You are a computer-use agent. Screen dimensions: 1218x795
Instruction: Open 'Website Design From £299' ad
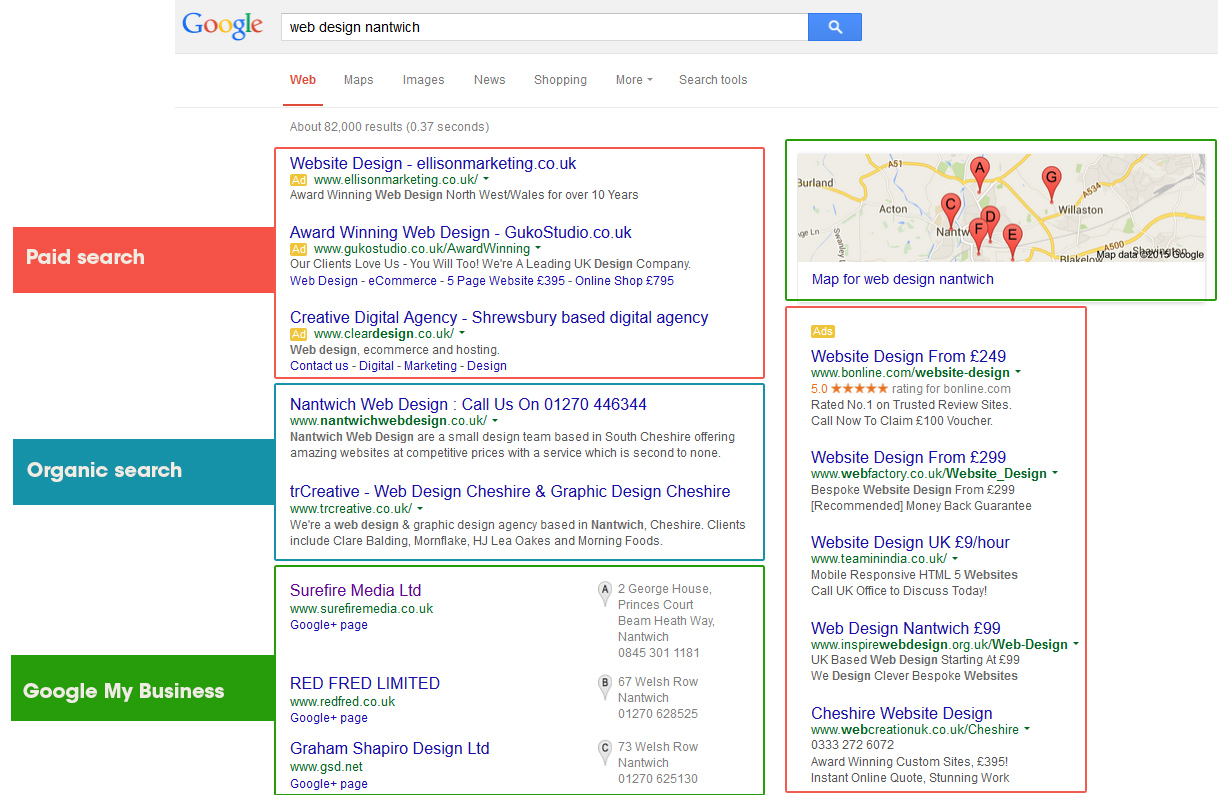pyautogui.click(x=909, y=457)
